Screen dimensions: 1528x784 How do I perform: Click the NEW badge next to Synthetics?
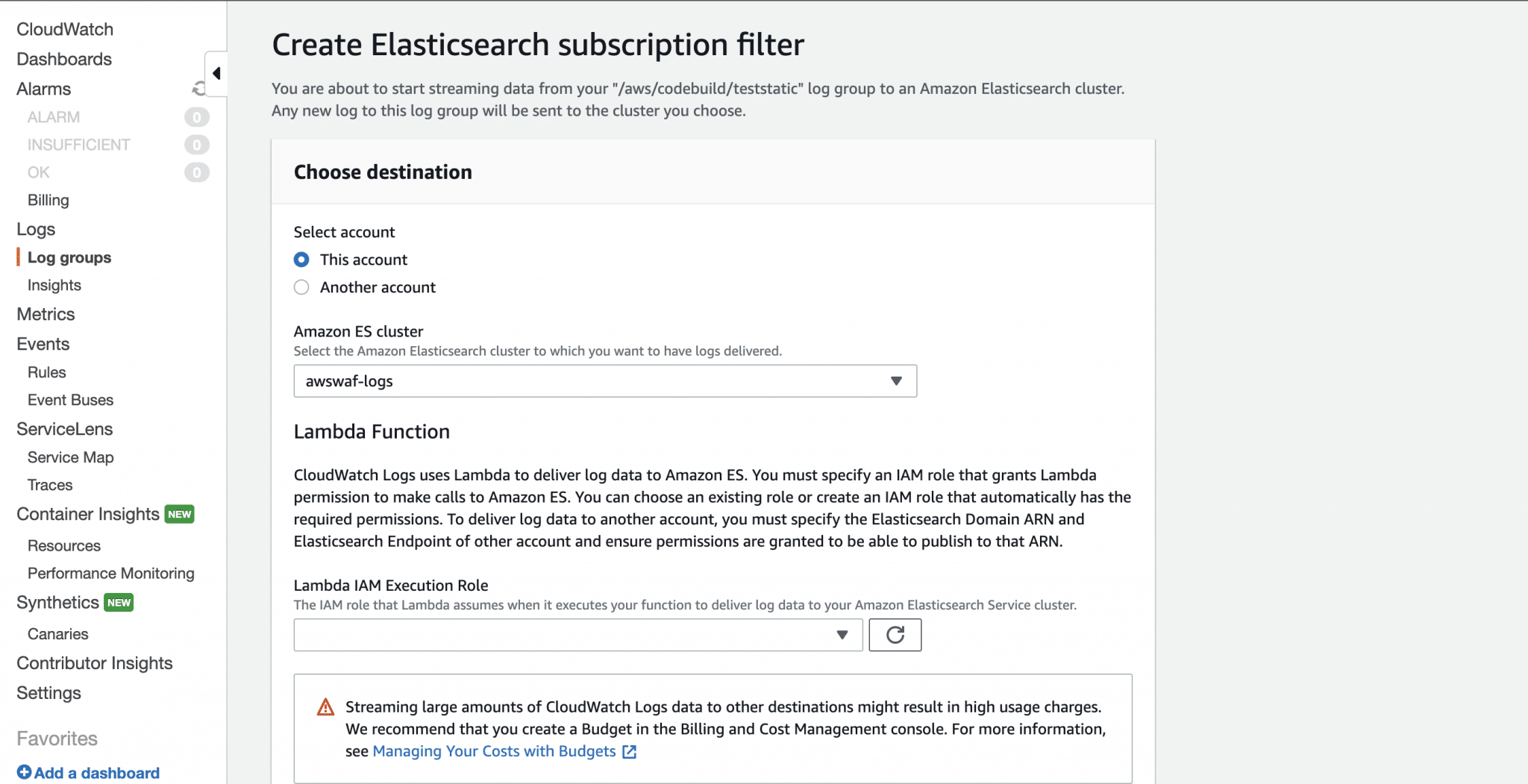point(119,602)
